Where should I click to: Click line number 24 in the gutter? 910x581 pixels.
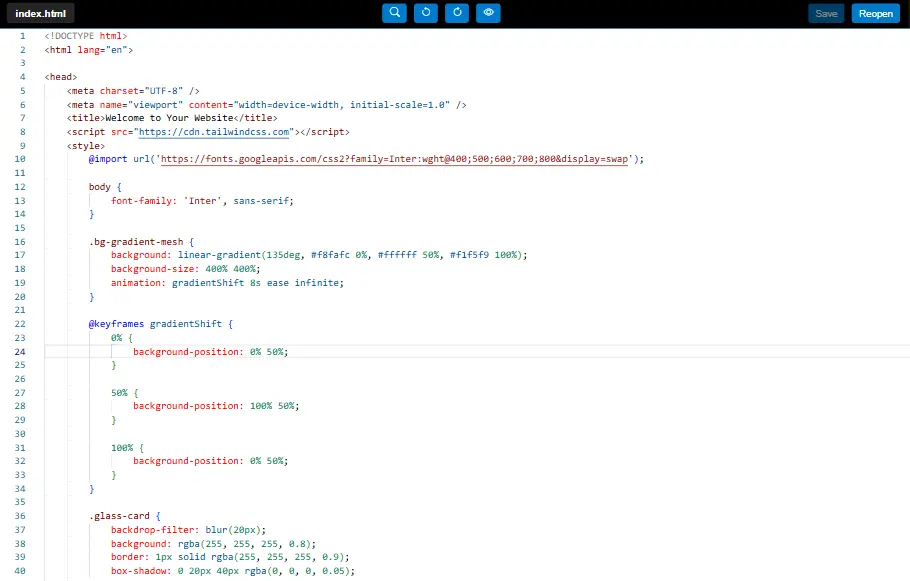click(x=21, y=352)
